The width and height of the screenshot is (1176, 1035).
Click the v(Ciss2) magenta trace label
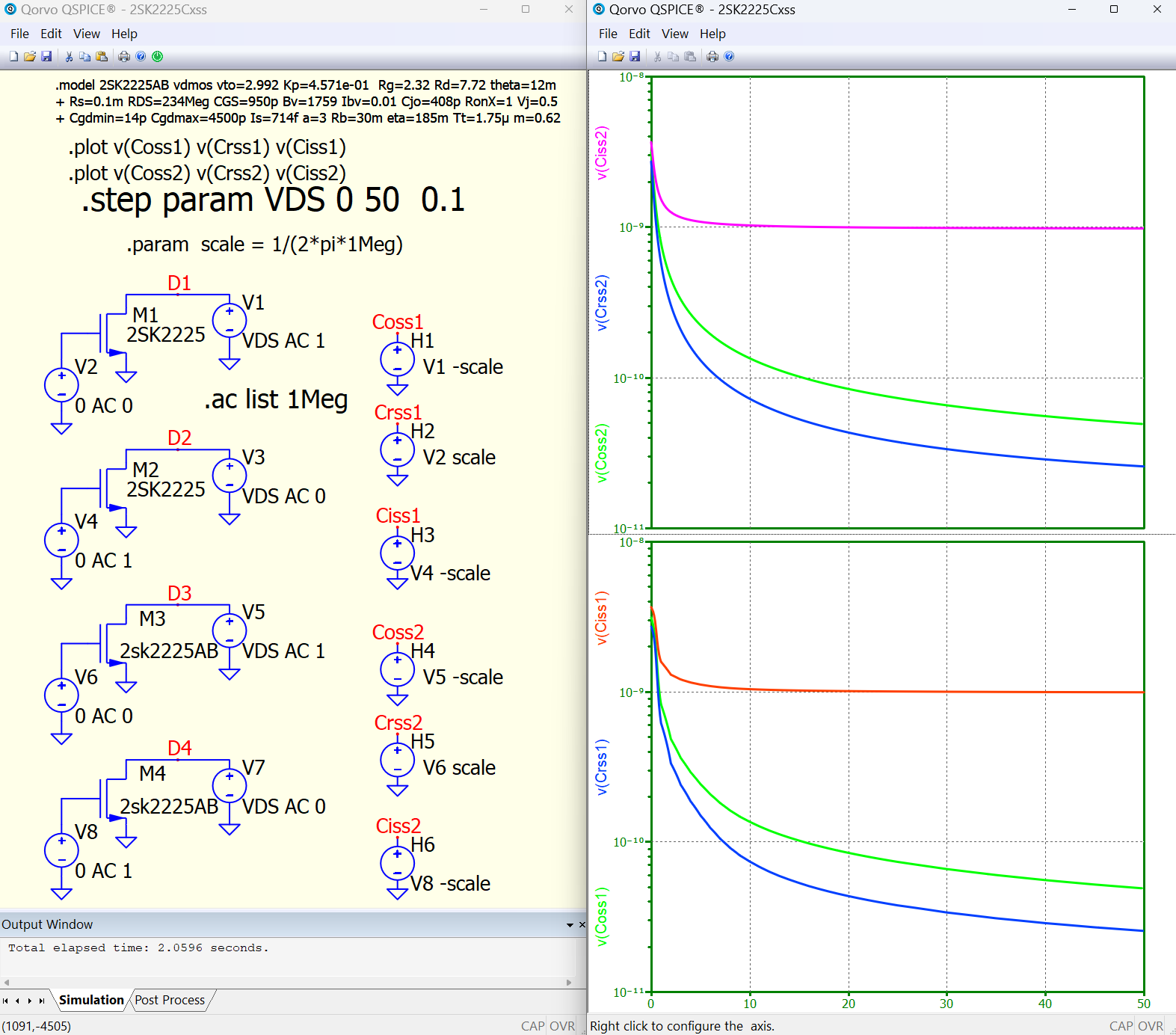[x=602, y=153]
